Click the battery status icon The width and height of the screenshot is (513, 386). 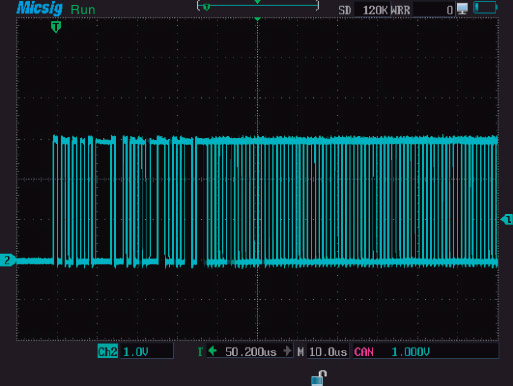[485, 7]
